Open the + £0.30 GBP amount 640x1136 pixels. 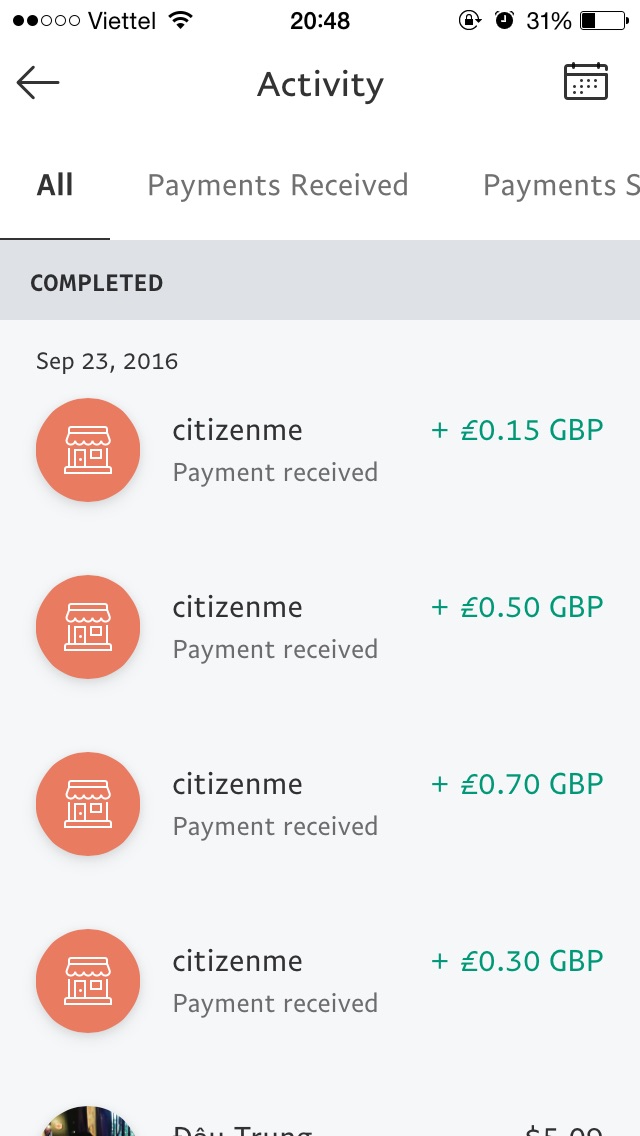[x=517, y=961]
